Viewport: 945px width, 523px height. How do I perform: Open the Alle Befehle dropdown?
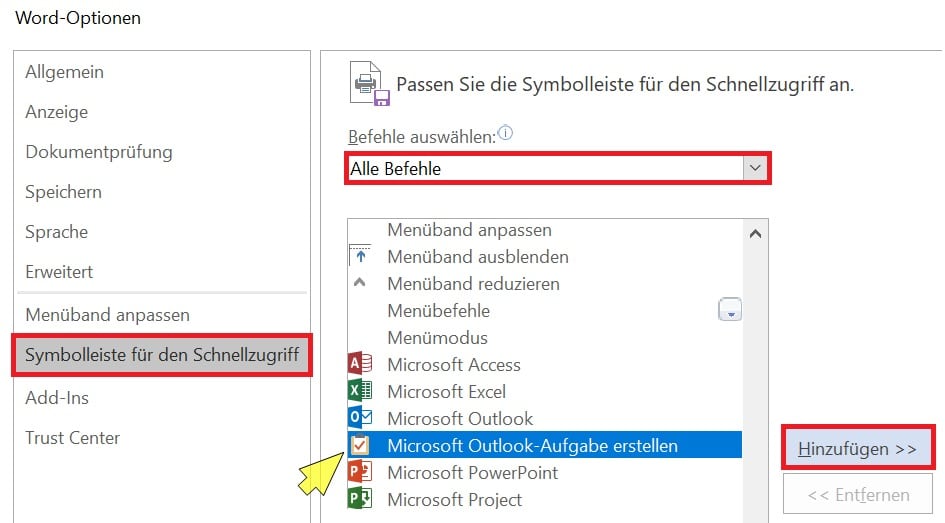tap(756, 169)
